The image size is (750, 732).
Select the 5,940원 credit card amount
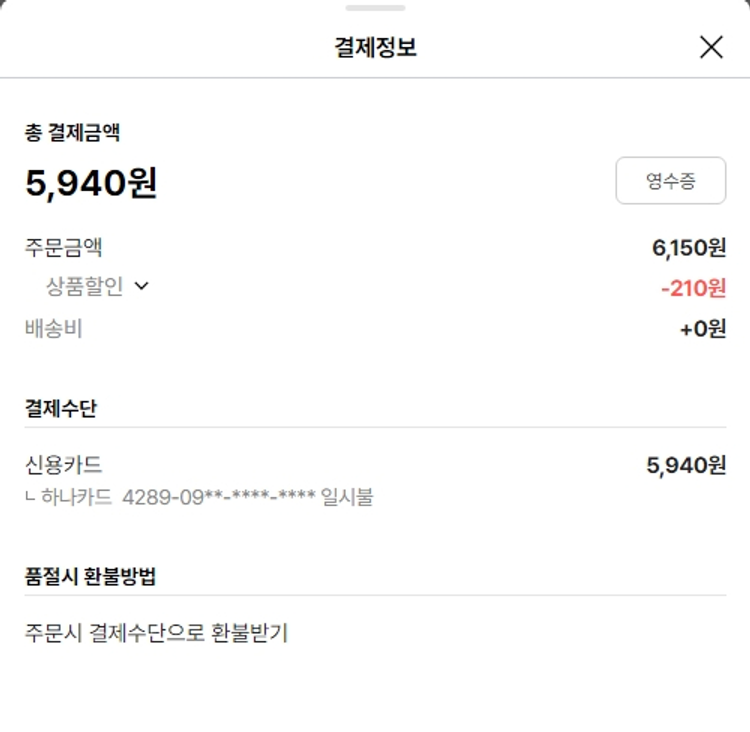686,465
